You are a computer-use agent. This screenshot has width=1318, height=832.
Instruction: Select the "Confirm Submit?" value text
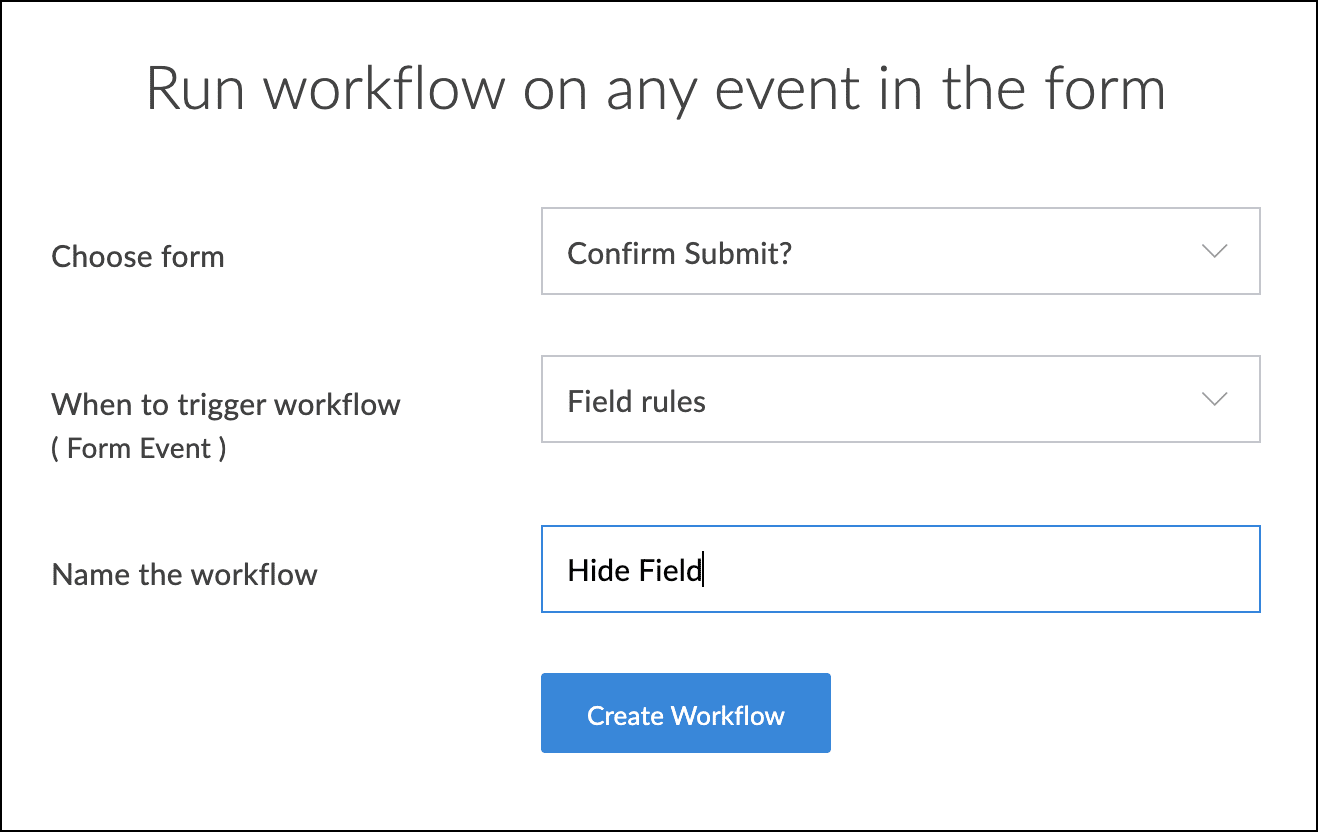680,253
